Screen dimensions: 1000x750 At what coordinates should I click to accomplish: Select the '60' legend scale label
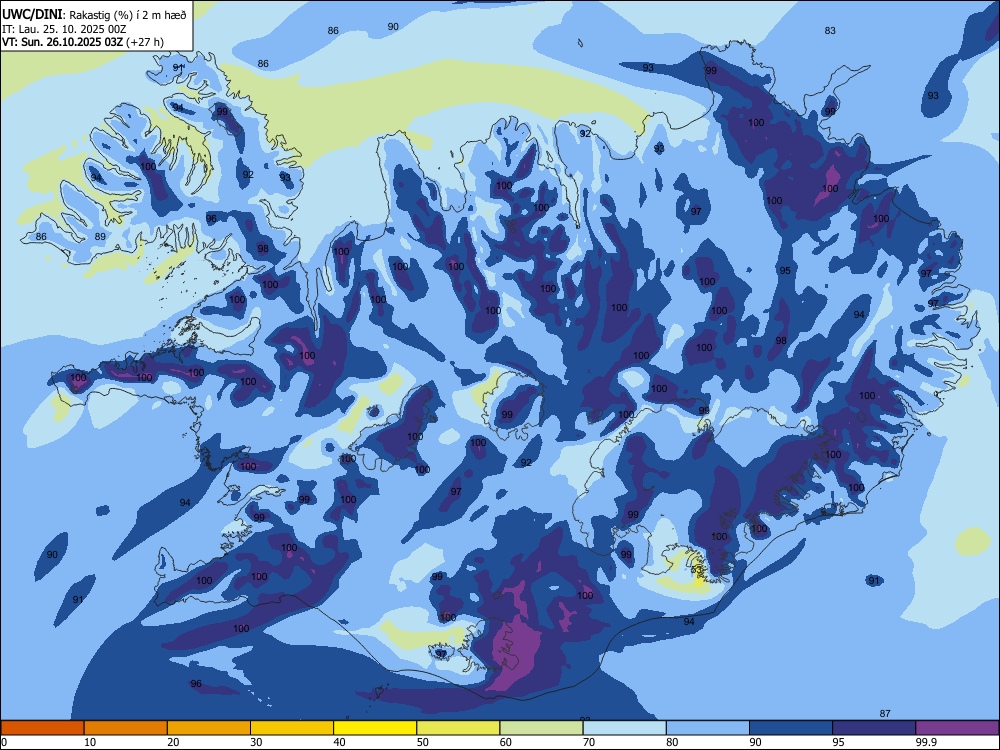(x=506, y=742)
